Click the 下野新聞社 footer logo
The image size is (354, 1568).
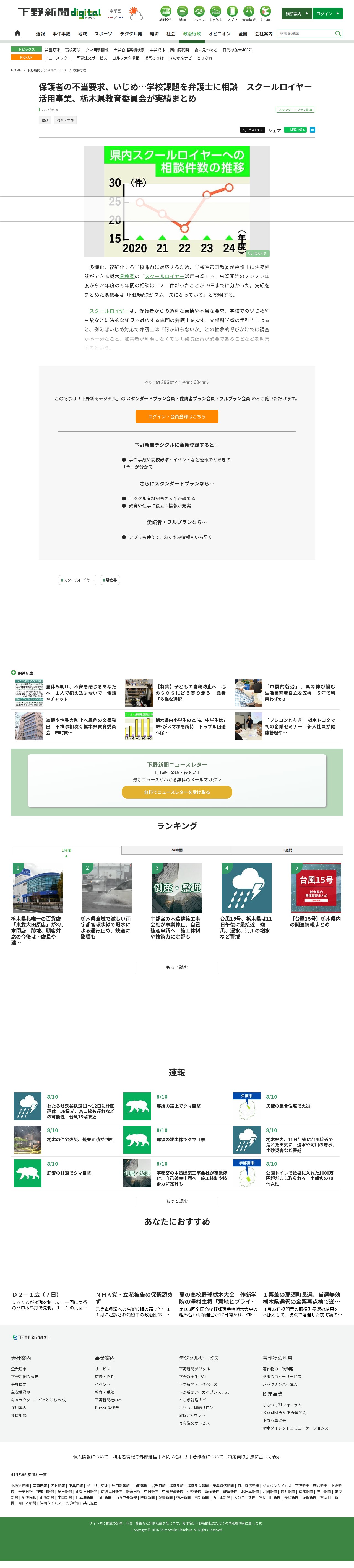click(32, 1337)
